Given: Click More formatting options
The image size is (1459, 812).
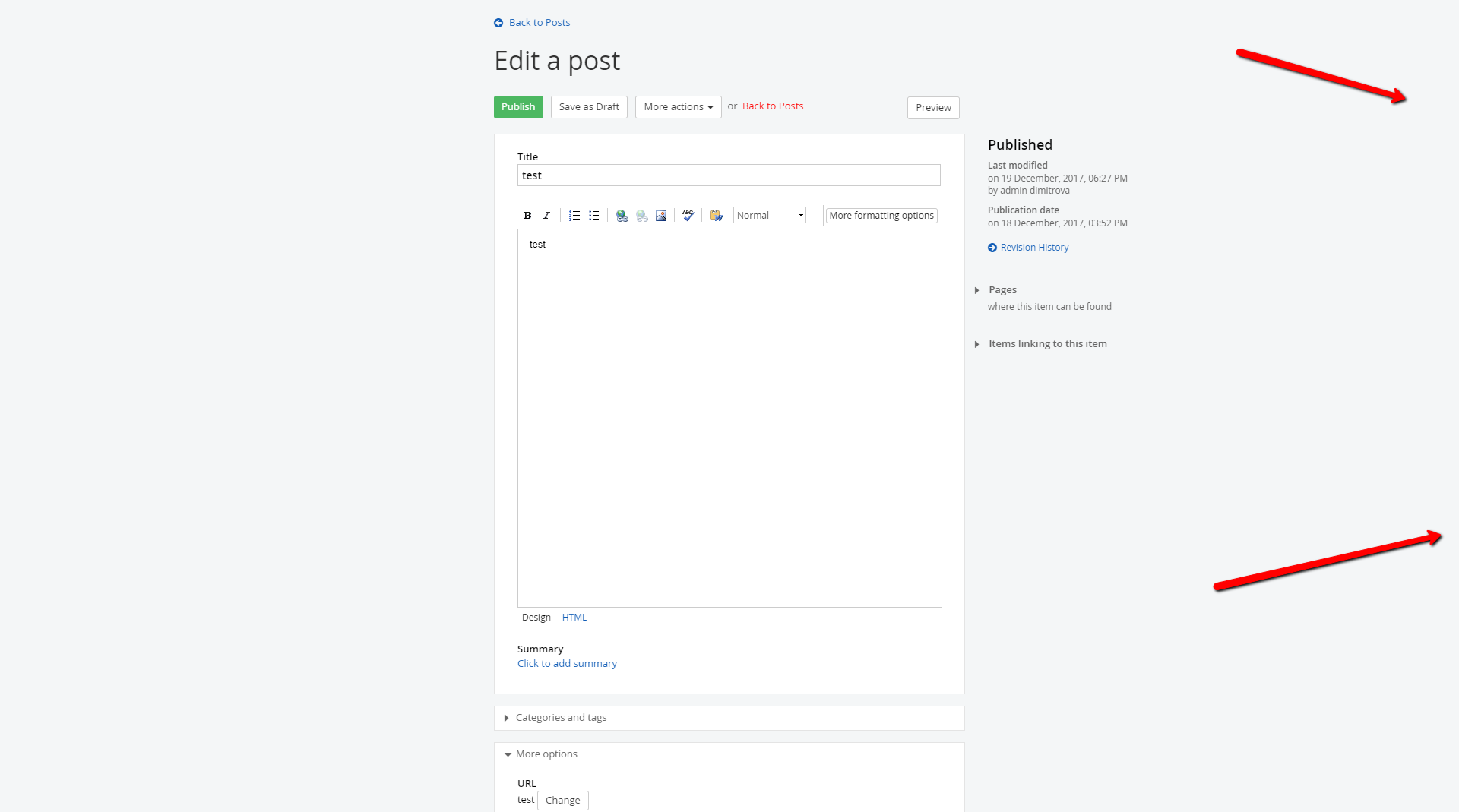Looking at the screenshot, I should [881, 216].
